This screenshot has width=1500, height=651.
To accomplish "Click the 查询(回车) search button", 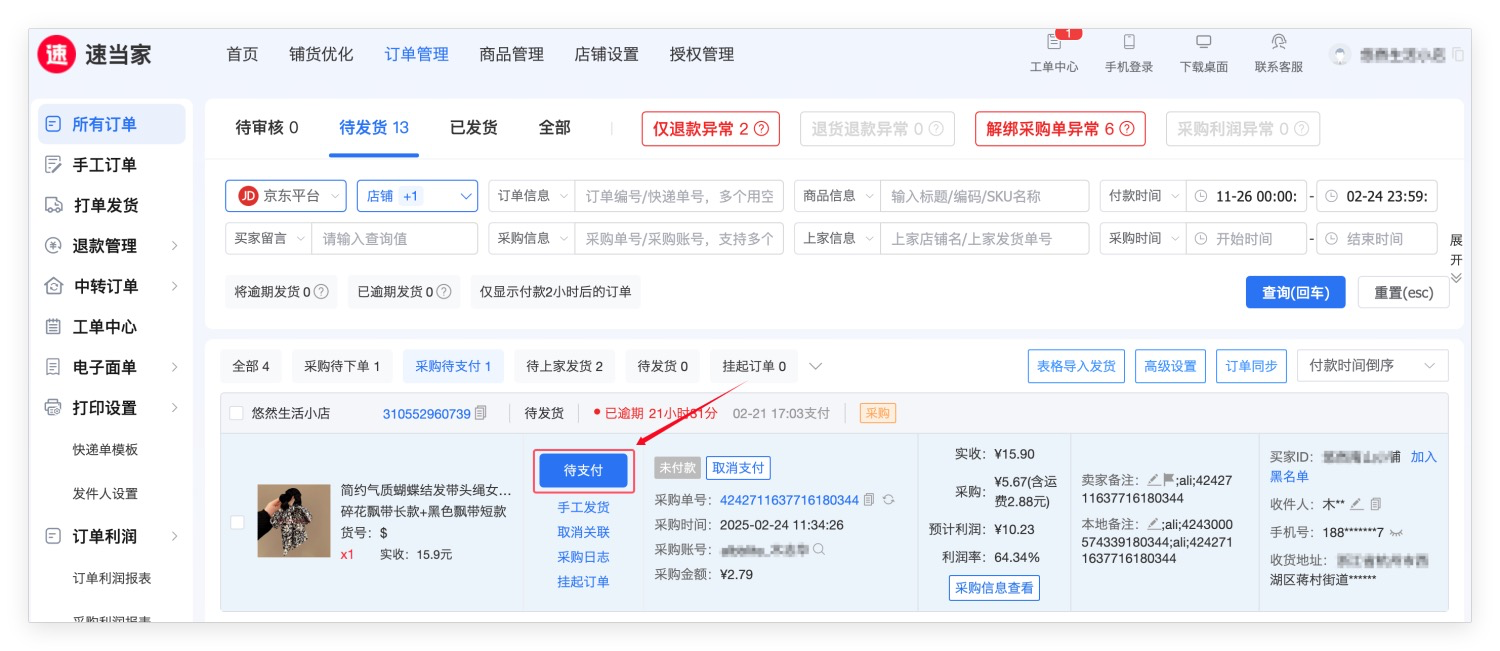I will [x=1295, y=292].
